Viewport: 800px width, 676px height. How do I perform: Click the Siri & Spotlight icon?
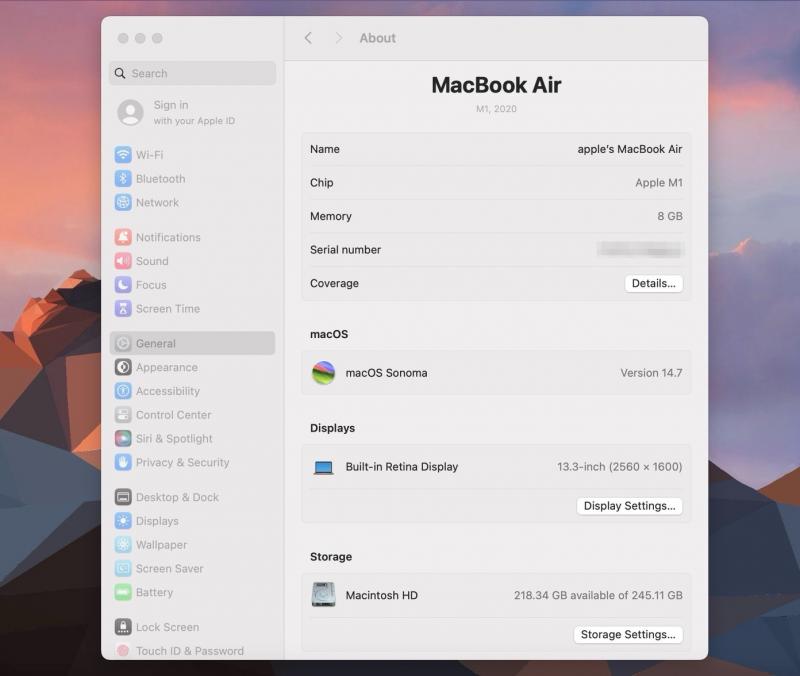coord(123,439)
